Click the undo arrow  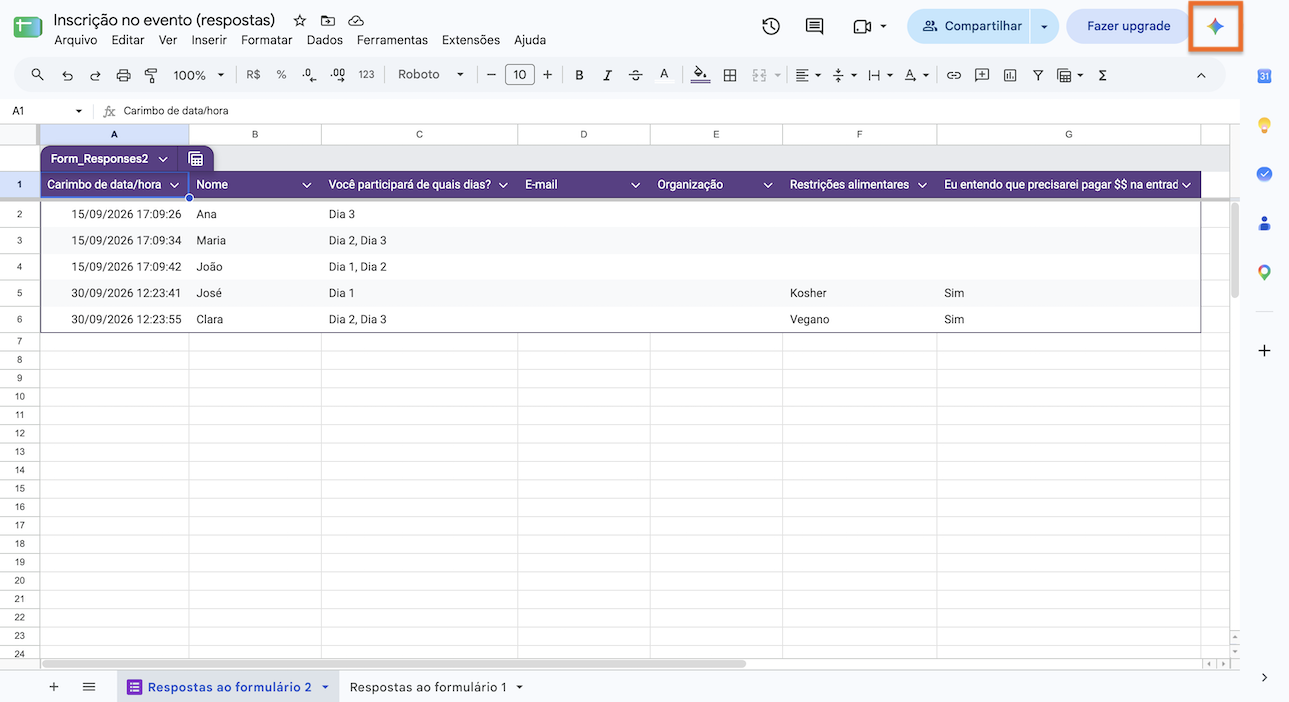[x=67, y=75]
